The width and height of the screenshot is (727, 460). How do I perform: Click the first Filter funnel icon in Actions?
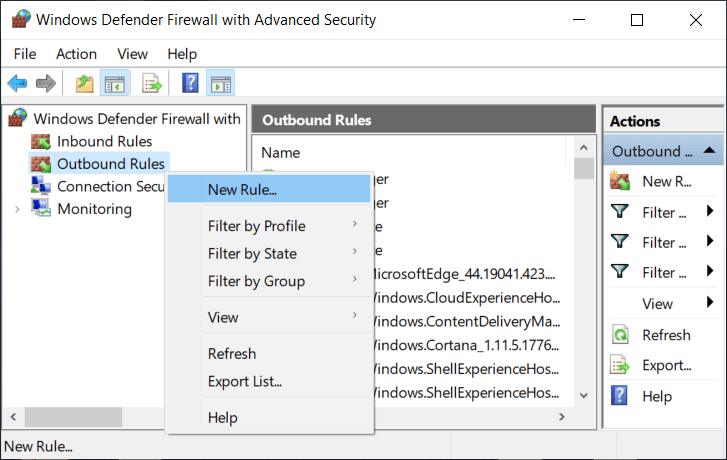click(x=620, y=212)
